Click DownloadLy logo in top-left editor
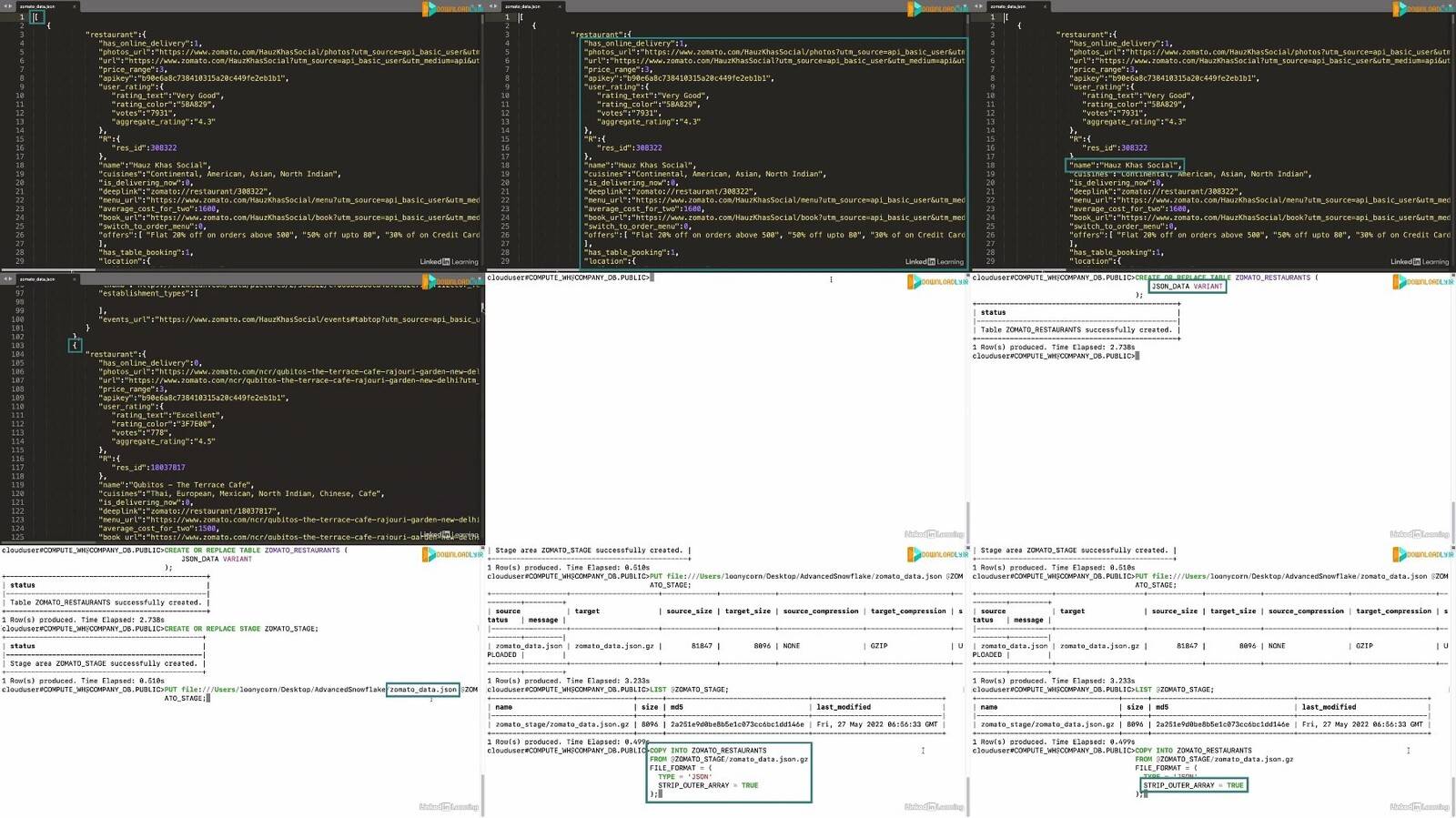The width and height of the screenshot is (1456, 818). tap(451, 9)
